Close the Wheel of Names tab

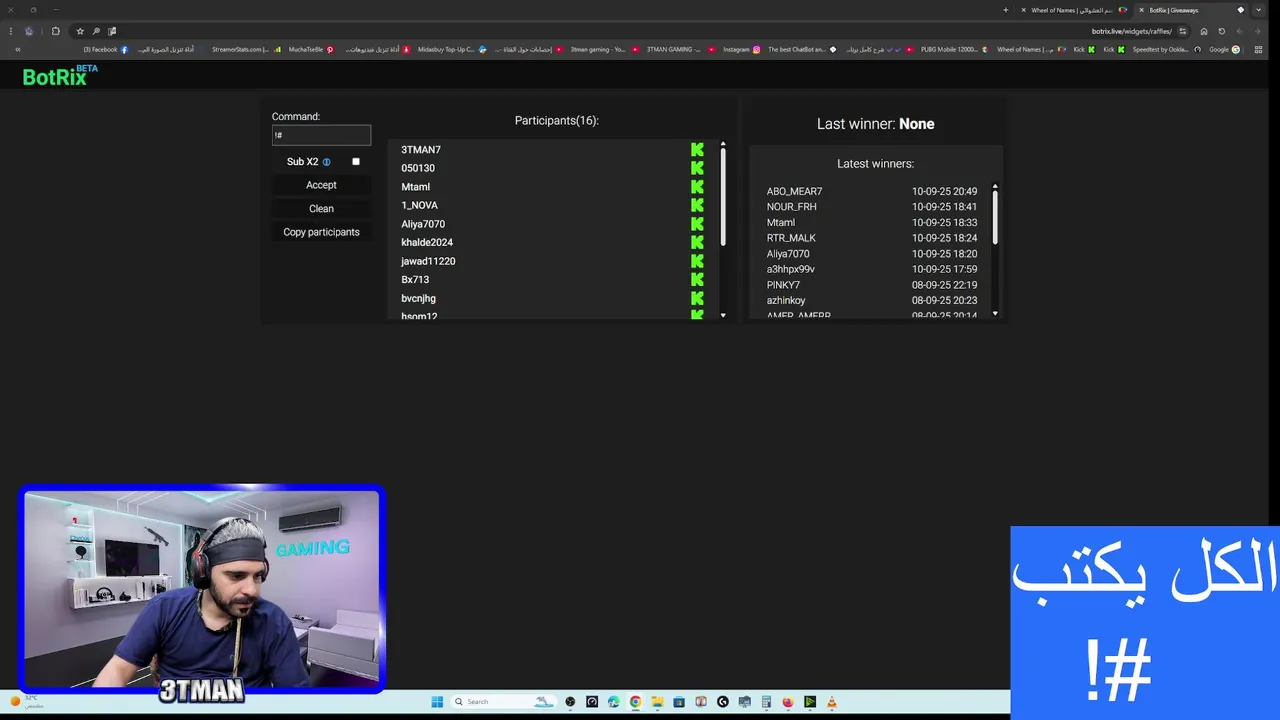tap(1023, 10)
